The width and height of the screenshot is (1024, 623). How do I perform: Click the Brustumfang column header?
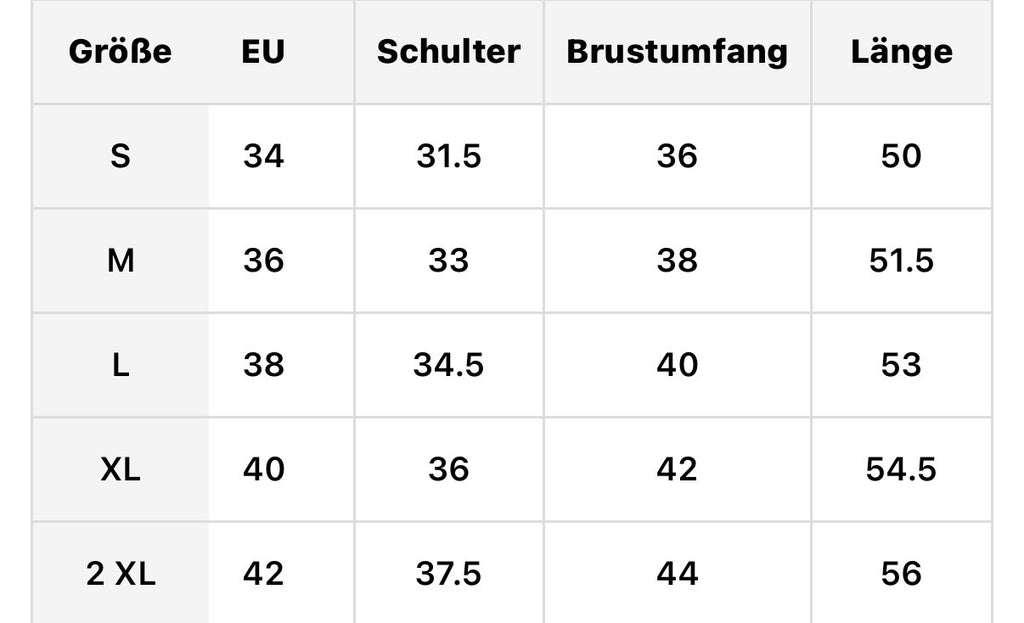point(677,52)
